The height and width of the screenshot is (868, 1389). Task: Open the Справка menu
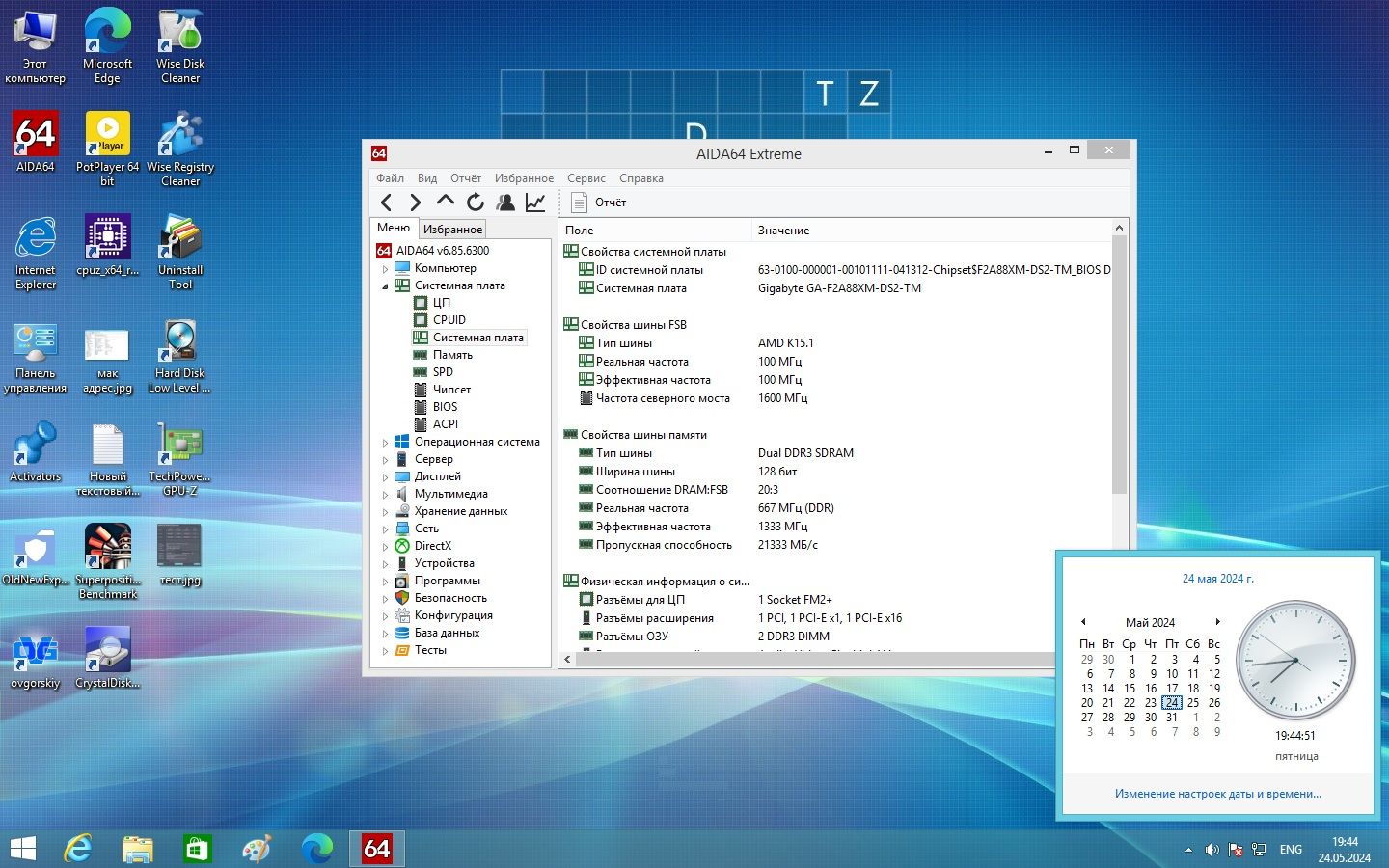[x=641, y=178]
